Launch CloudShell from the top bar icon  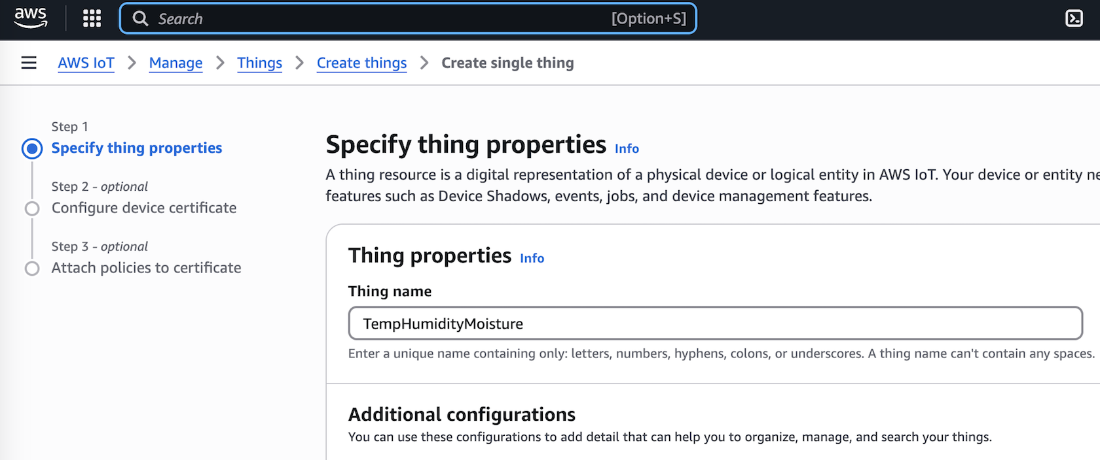click(x=1074, y=18)
